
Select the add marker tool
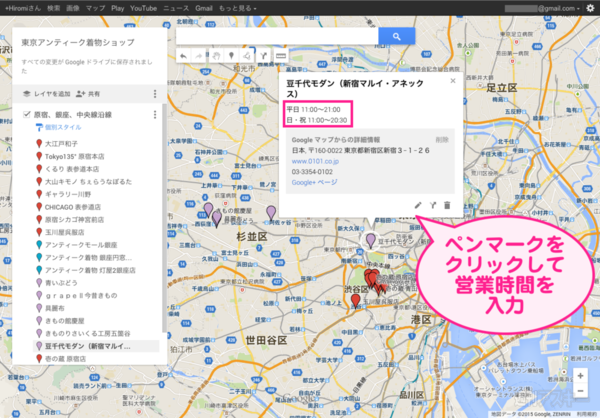point(231,56)
